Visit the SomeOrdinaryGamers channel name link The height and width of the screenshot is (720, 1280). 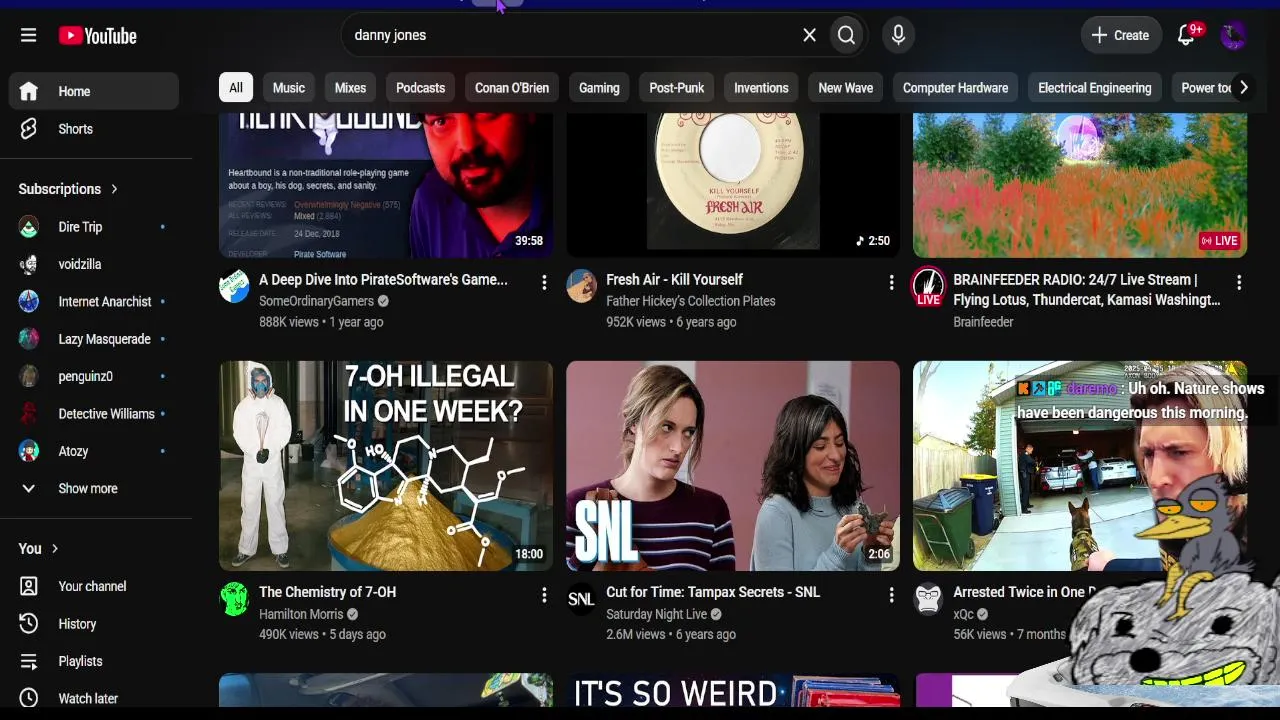[316, 301]
